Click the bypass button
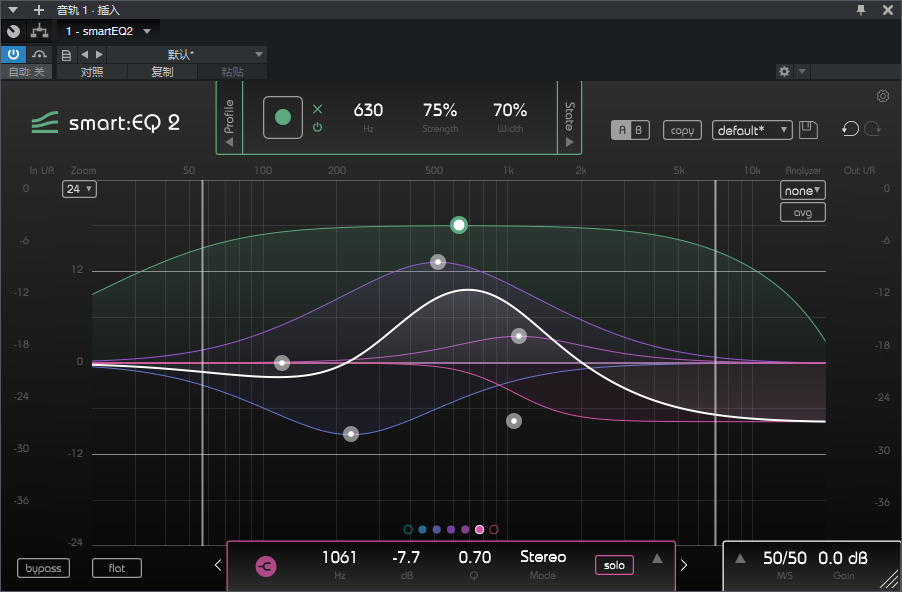902x592 pixels. pyautogui.click(x=43, y=568)
